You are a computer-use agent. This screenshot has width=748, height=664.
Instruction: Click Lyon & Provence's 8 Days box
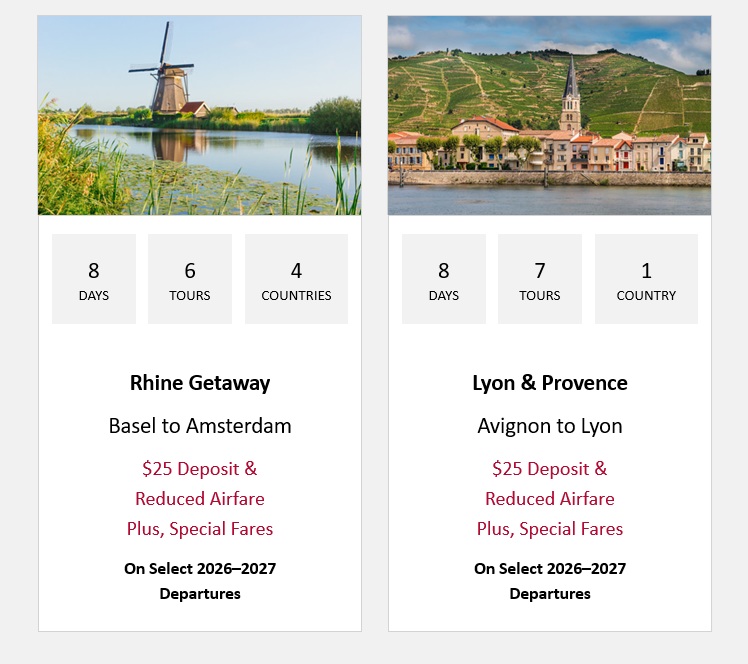coord(444,279)
